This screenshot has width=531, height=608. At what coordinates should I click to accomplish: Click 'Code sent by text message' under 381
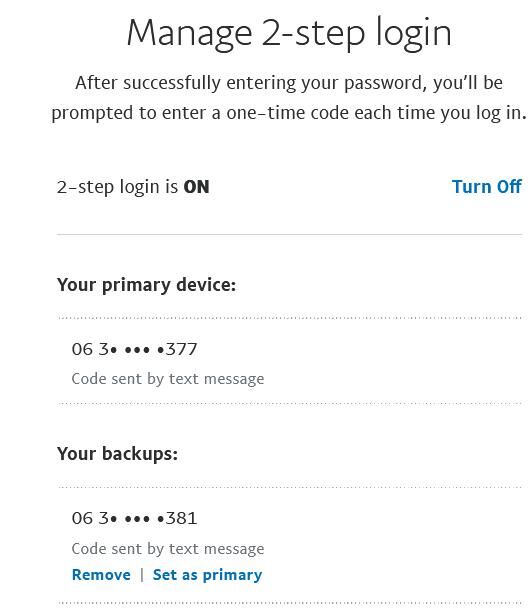[x=168, y=549]
